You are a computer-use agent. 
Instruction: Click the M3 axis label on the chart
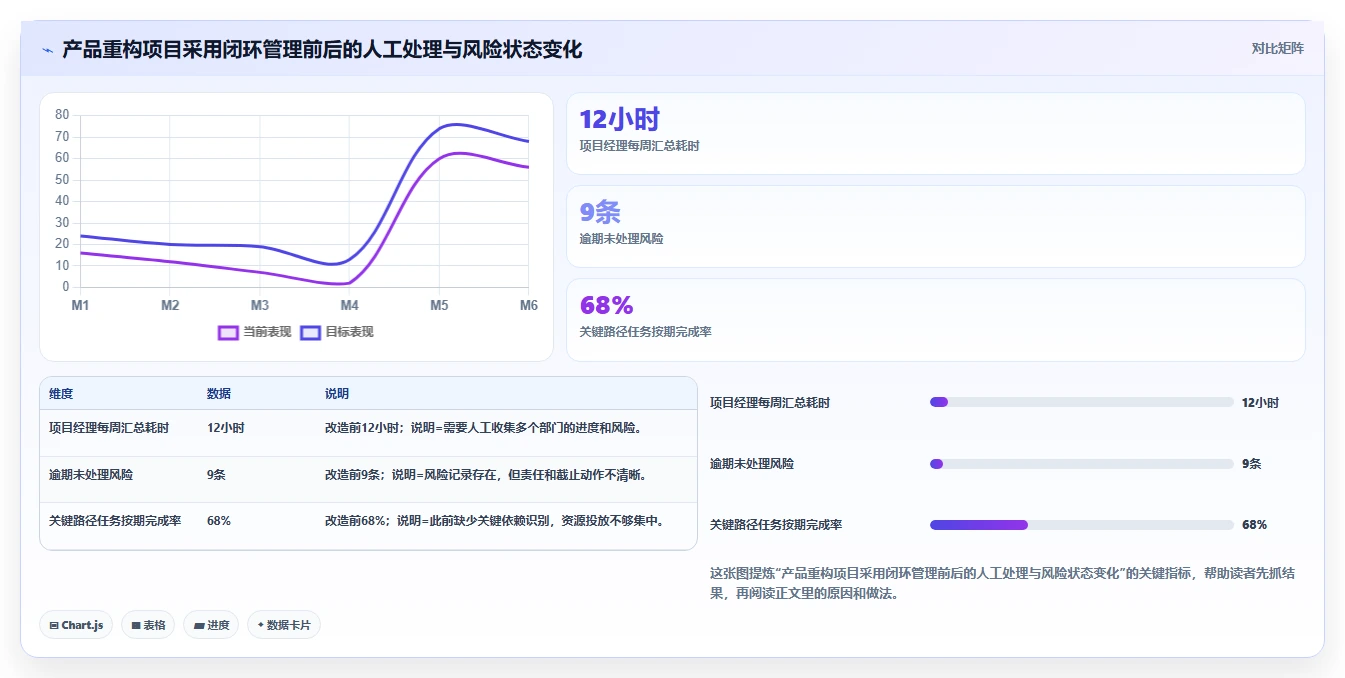coord(259,305)
